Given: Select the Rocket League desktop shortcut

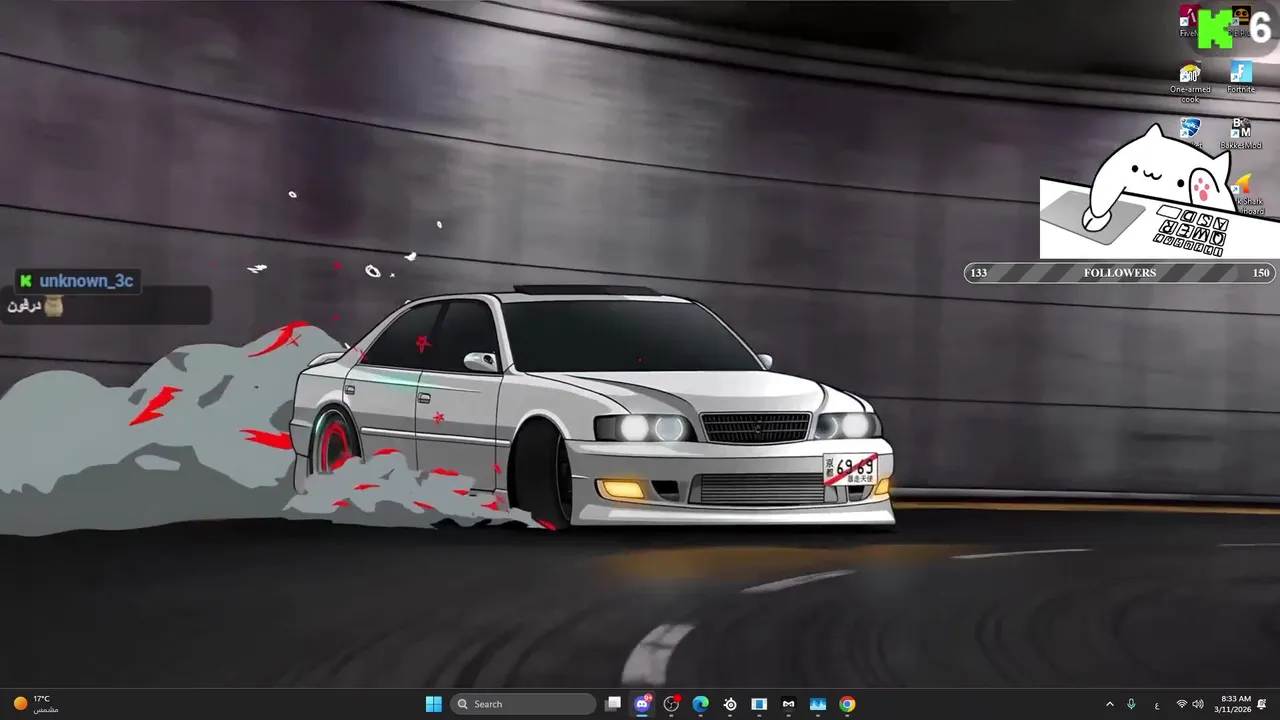Looking at the screenshot, I should tap(1190, 133).
